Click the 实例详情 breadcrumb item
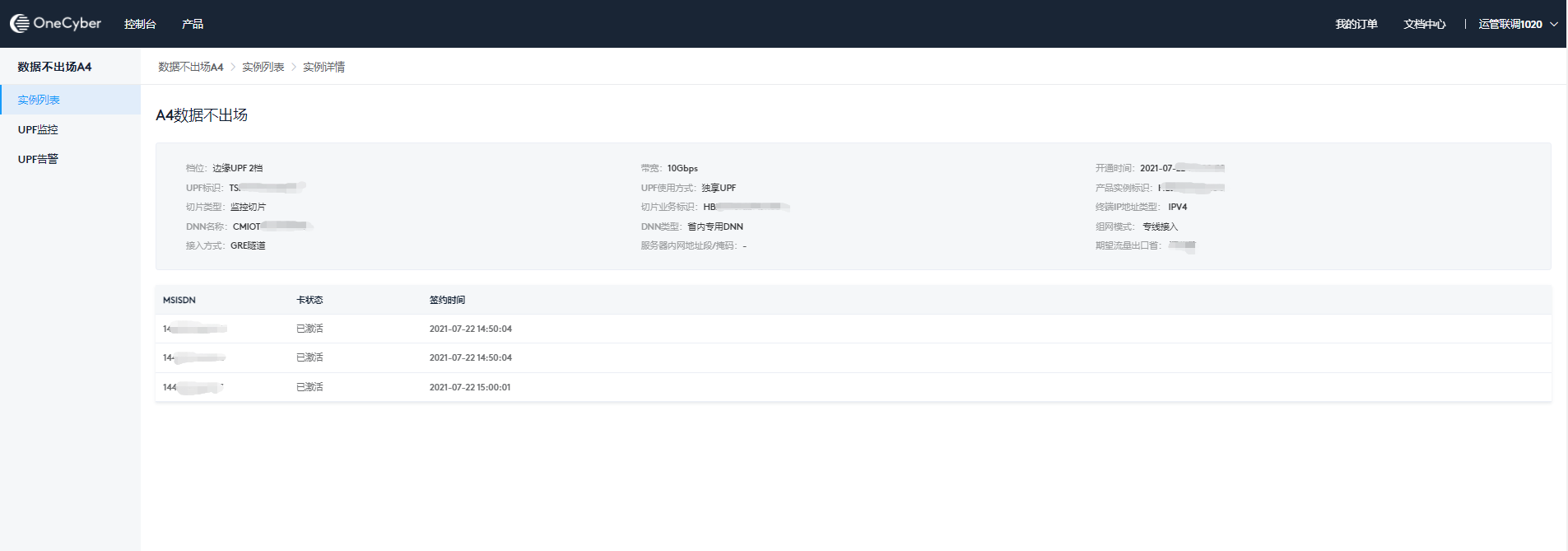1568x551 pixels. 323,67
